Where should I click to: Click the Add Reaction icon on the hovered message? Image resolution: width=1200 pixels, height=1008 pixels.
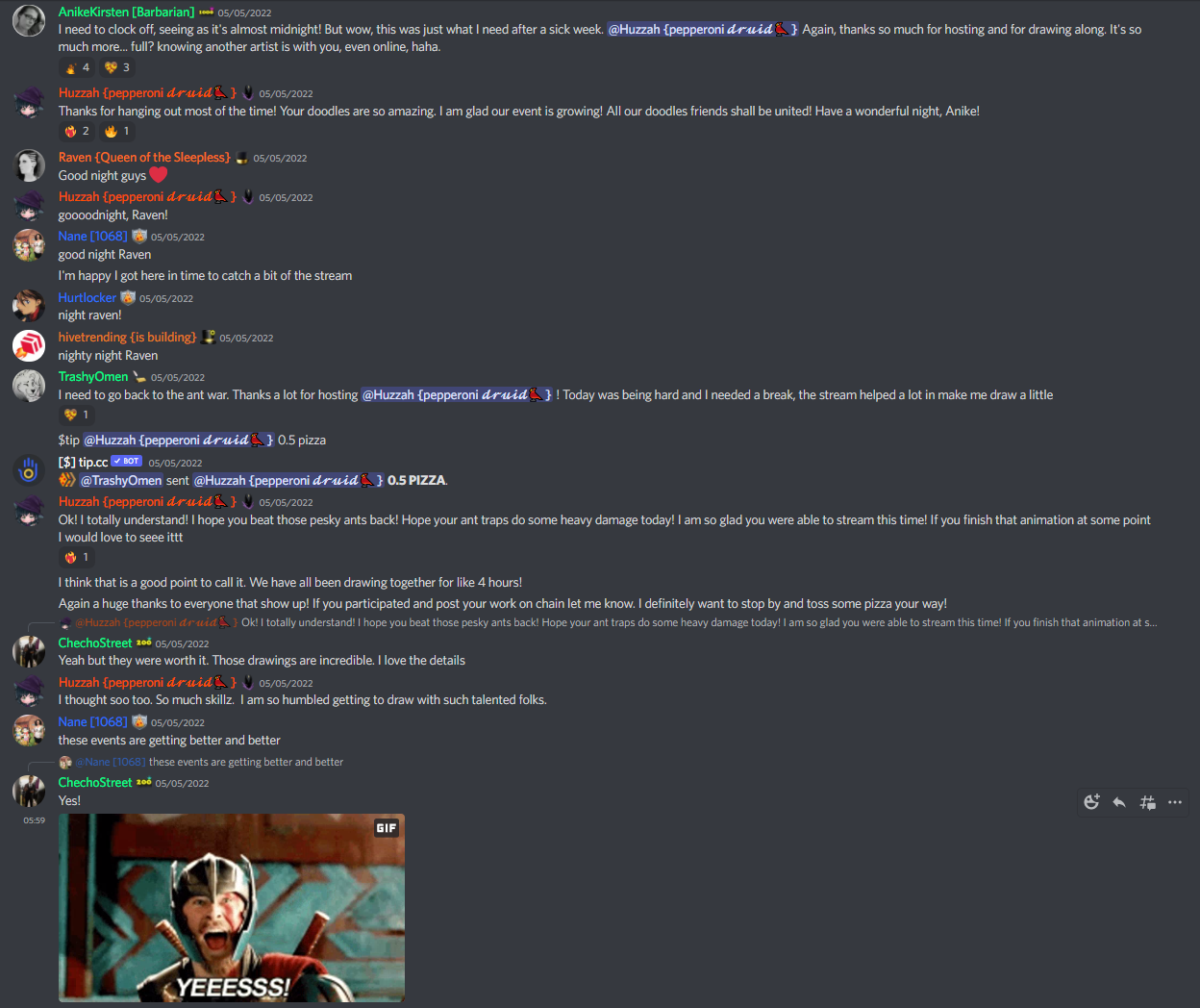pyautogui.click(x=1091, y=802)
